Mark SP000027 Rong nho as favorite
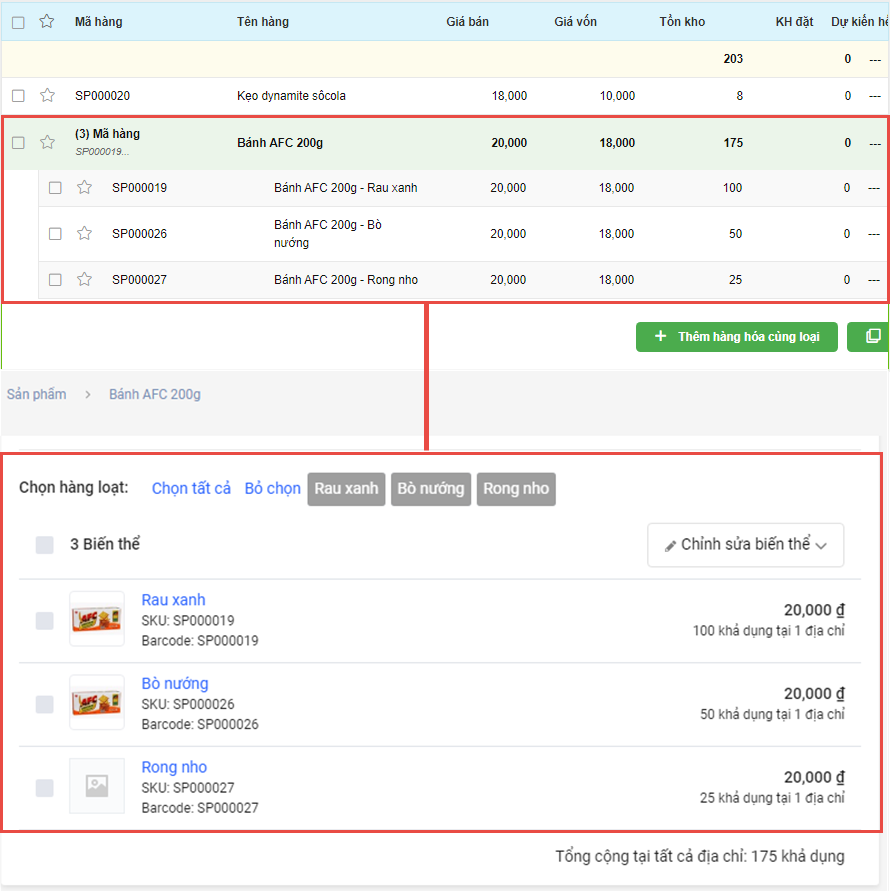This screenshot has height=891, width=890. [x=85, y=280]
